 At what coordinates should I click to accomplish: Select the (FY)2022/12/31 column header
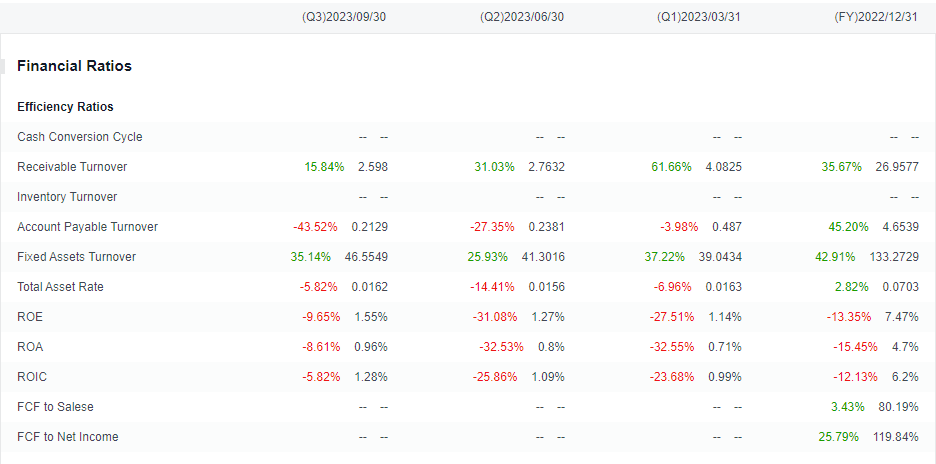click(876, 17)
